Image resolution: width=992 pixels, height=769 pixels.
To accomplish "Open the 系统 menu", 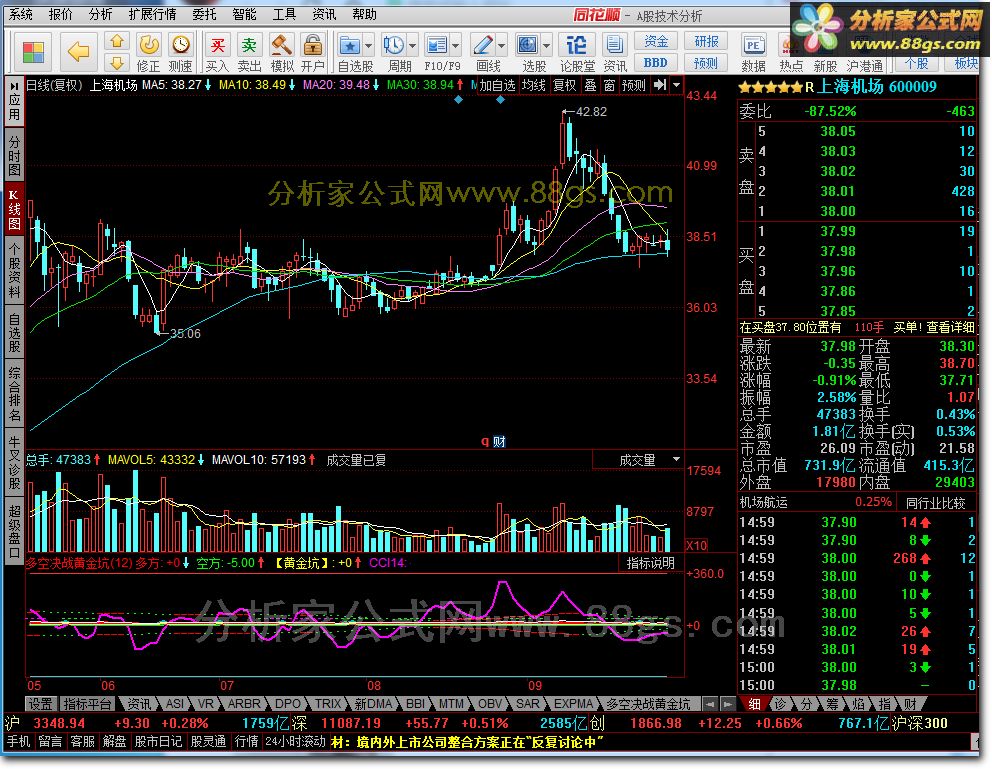I will click(x=20, y=14).
